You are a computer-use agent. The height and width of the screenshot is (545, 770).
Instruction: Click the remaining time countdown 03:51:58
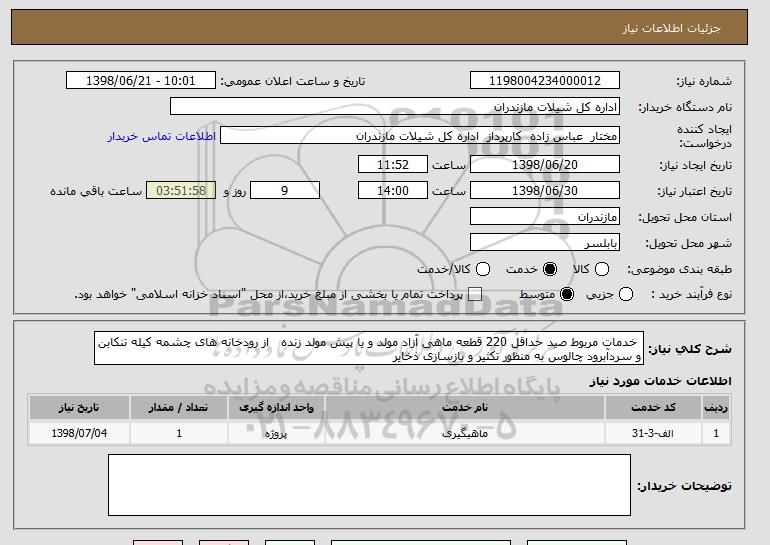[x=181, y=191]
